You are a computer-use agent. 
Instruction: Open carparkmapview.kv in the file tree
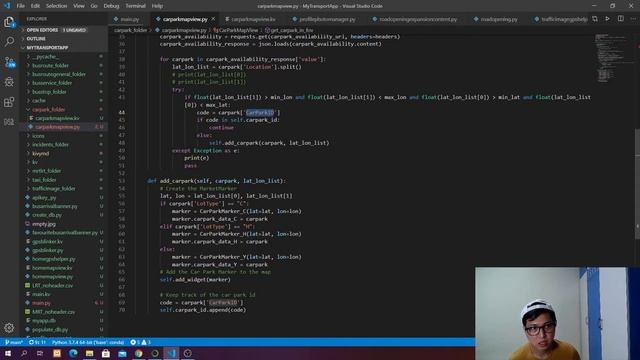[x=63, y=118]
